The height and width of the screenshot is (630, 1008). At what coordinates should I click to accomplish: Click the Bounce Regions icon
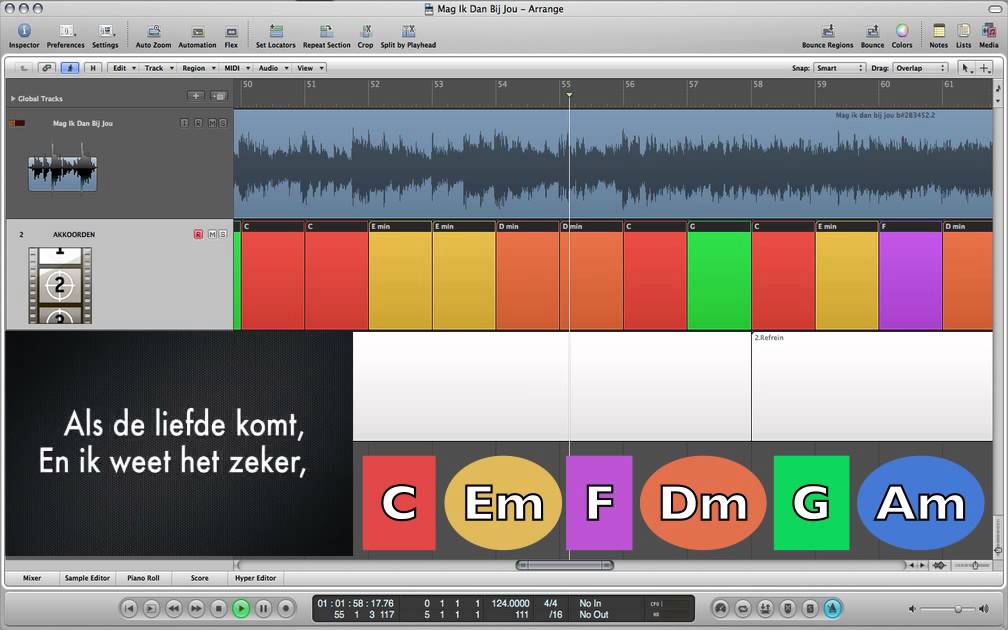827,35
